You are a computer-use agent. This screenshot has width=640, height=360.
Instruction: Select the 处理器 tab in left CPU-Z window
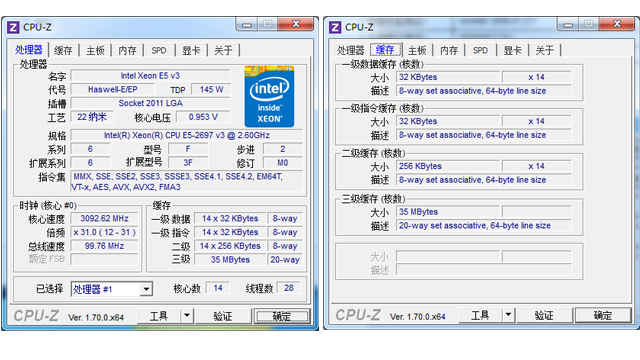click(x=29, y=50)
